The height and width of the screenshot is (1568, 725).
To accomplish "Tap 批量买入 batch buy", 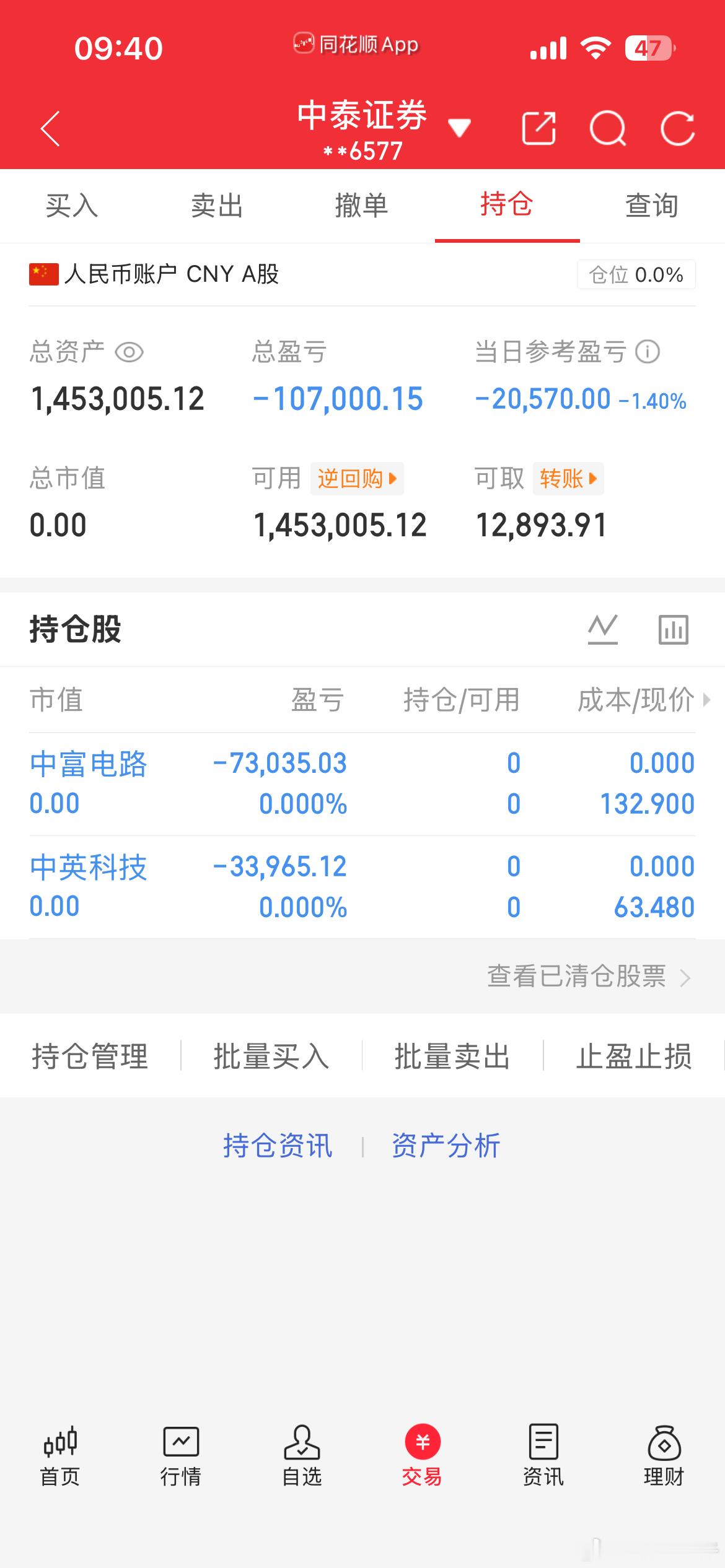I will [271, 1056].
